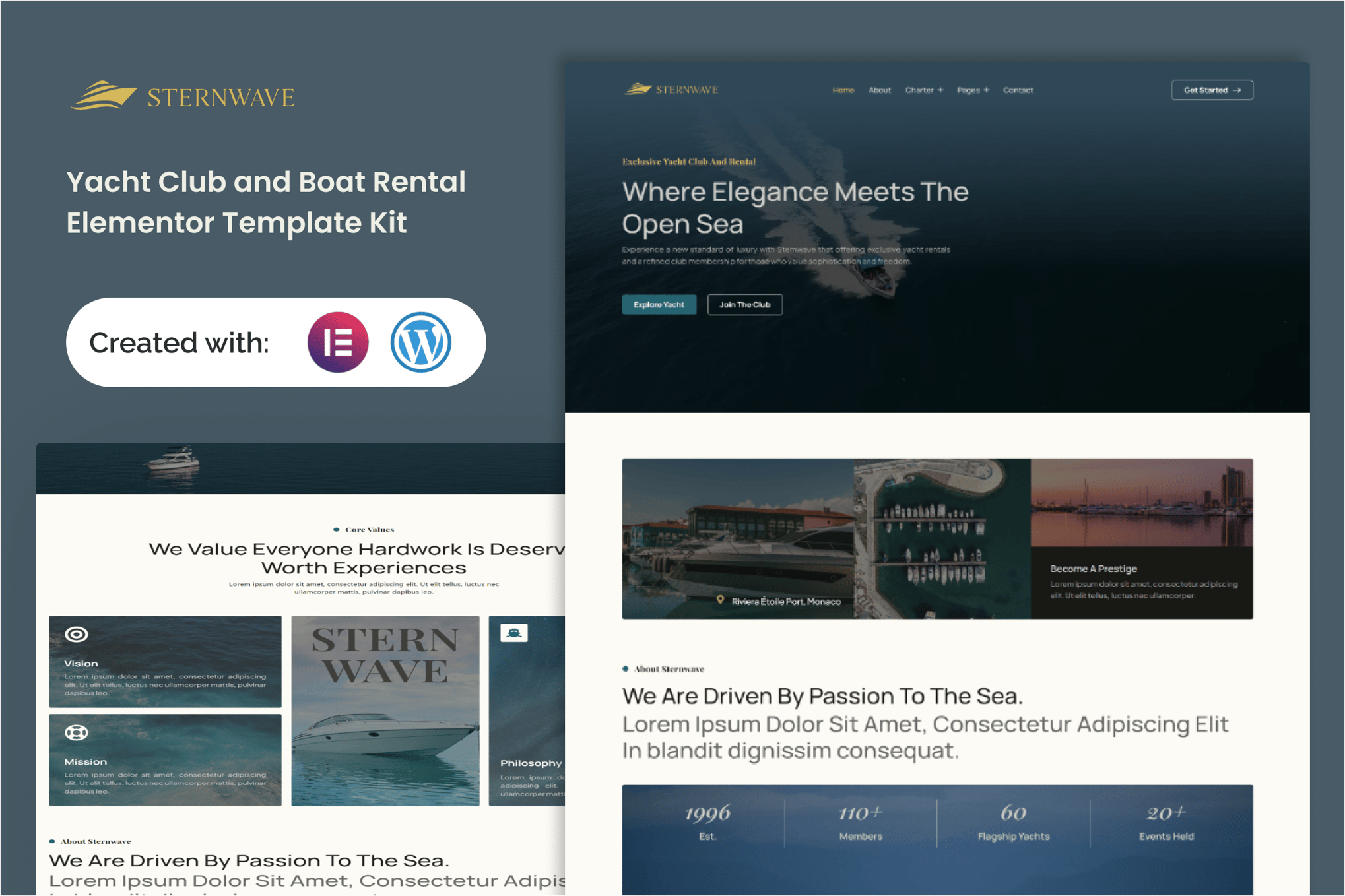Click the lifebuoy icon on the Mission card
Screen dimensions: 1345x896
tap(77, 732)
